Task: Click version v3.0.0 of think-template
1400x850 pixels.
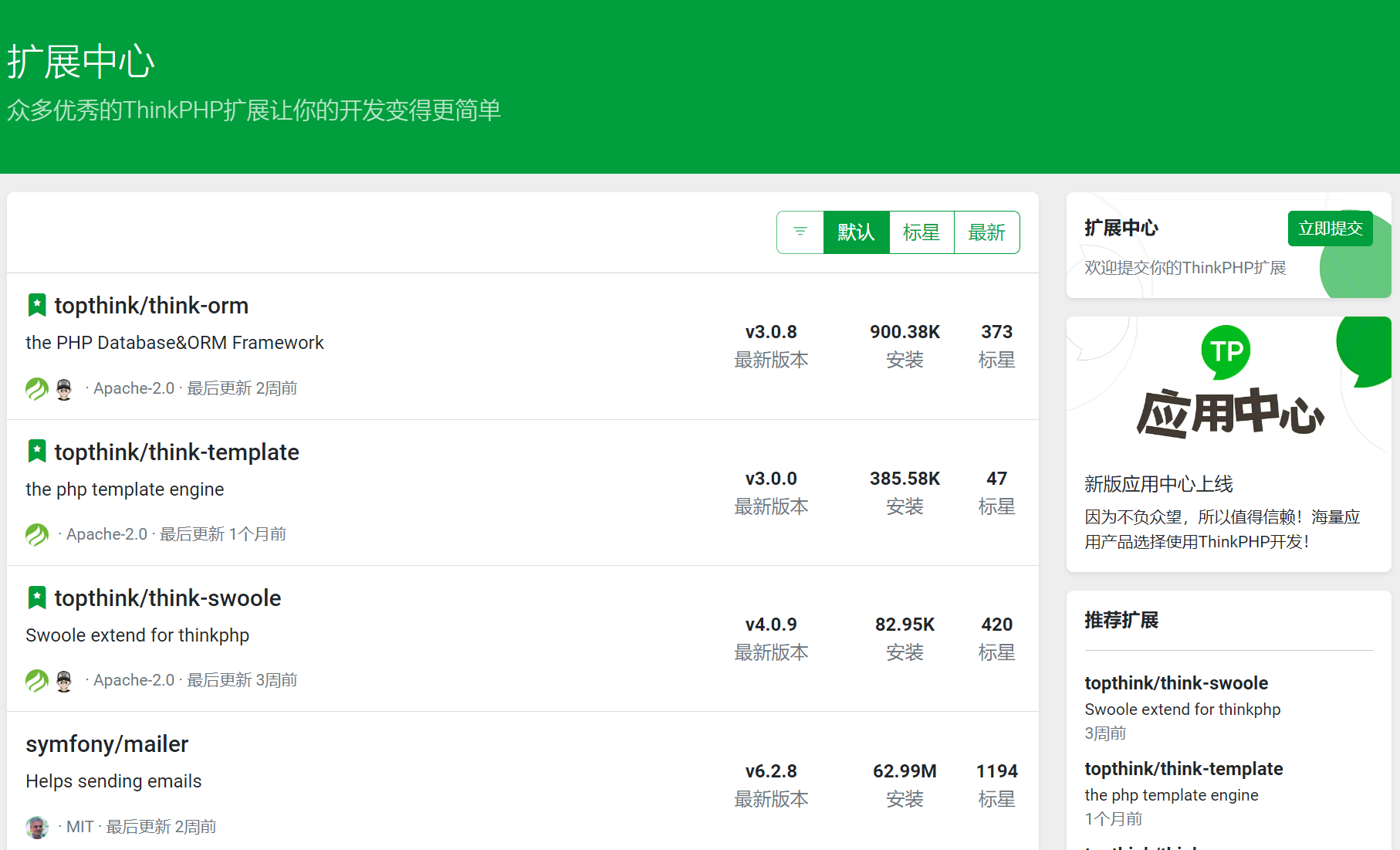Action: click(771, 479)
